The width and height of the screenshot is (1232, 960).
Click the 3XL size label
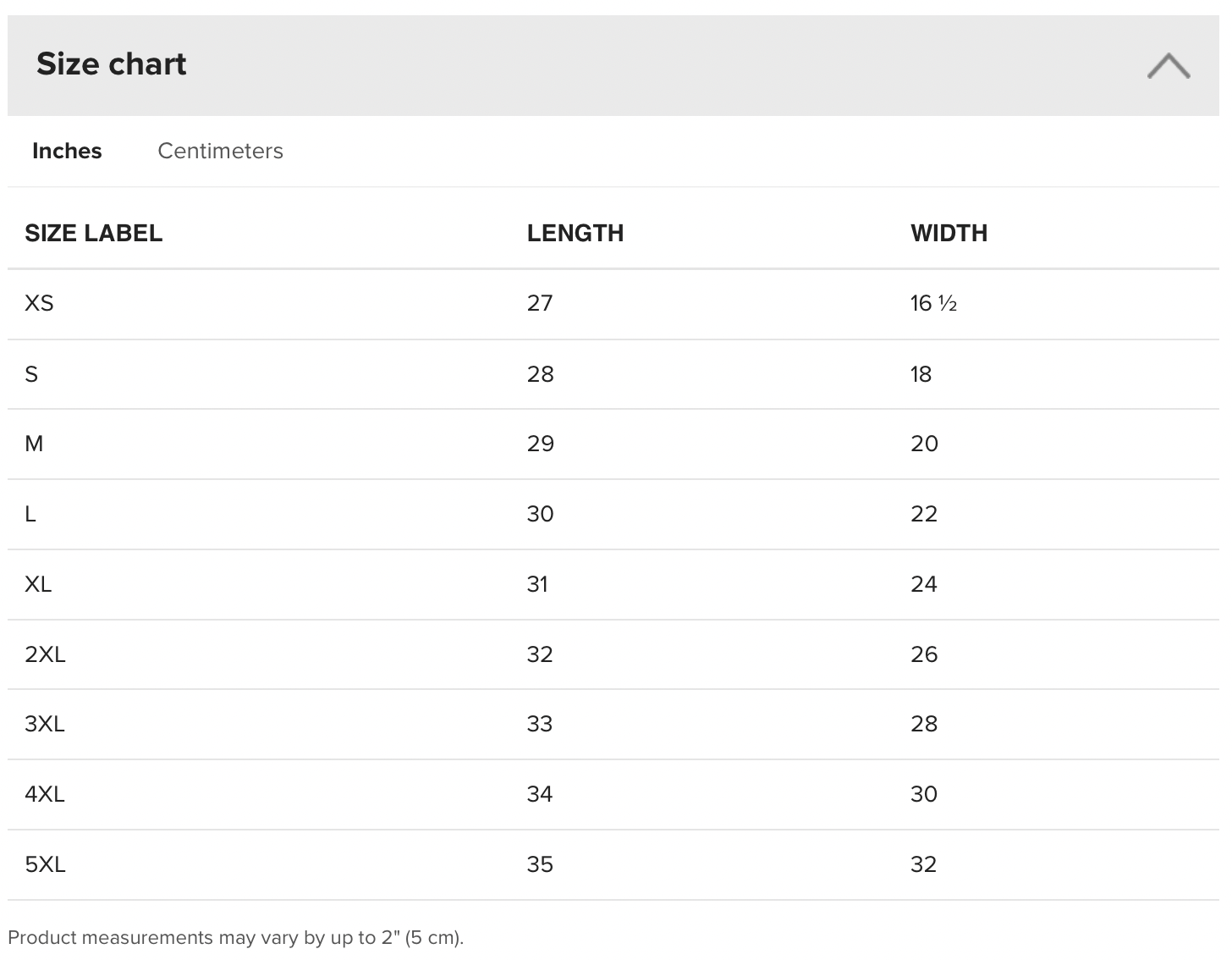click(45, 724)
